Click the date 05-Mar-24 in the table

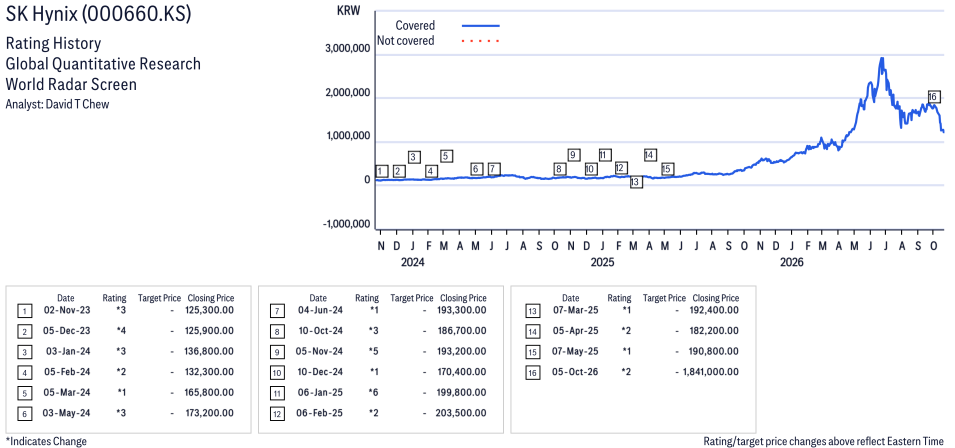click(x=66, y=393)
